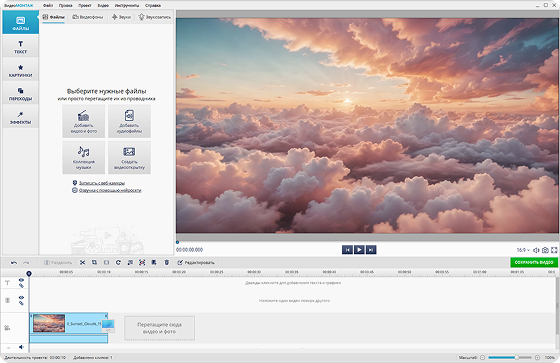The width and height of the screenshot is (560, 363).
Task: Open the Файл menu
Action: (48, 5)
